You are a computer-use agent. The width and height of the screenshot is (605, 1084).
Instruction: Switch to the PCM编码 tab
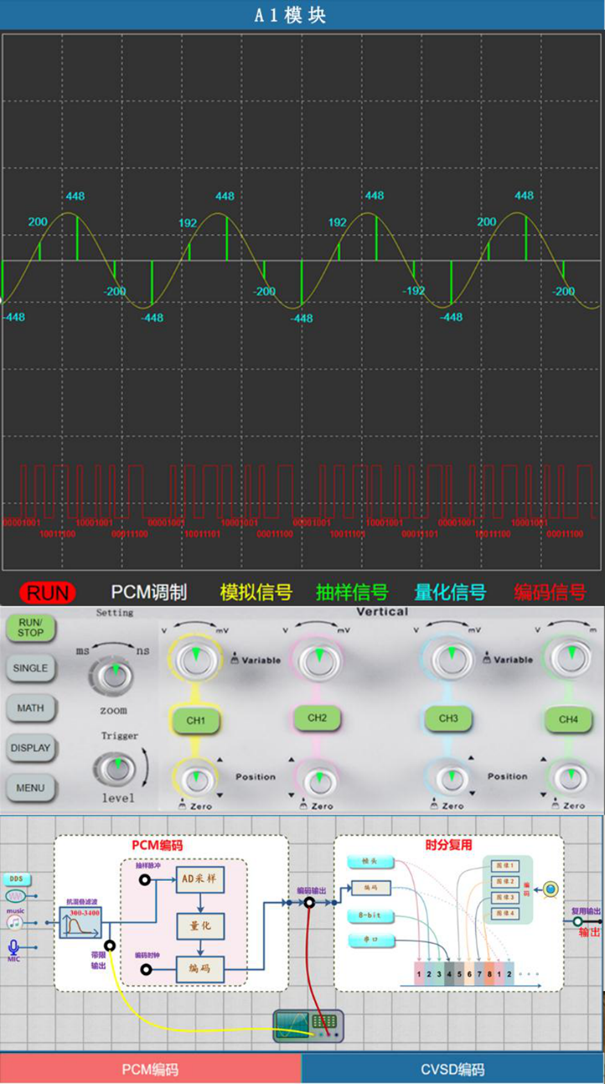(150, 1069)
